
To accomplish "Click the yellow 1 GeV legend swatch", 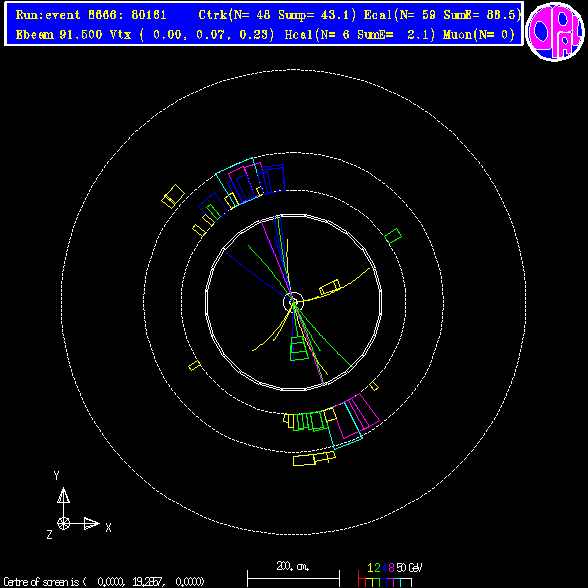I will (370, 583).
